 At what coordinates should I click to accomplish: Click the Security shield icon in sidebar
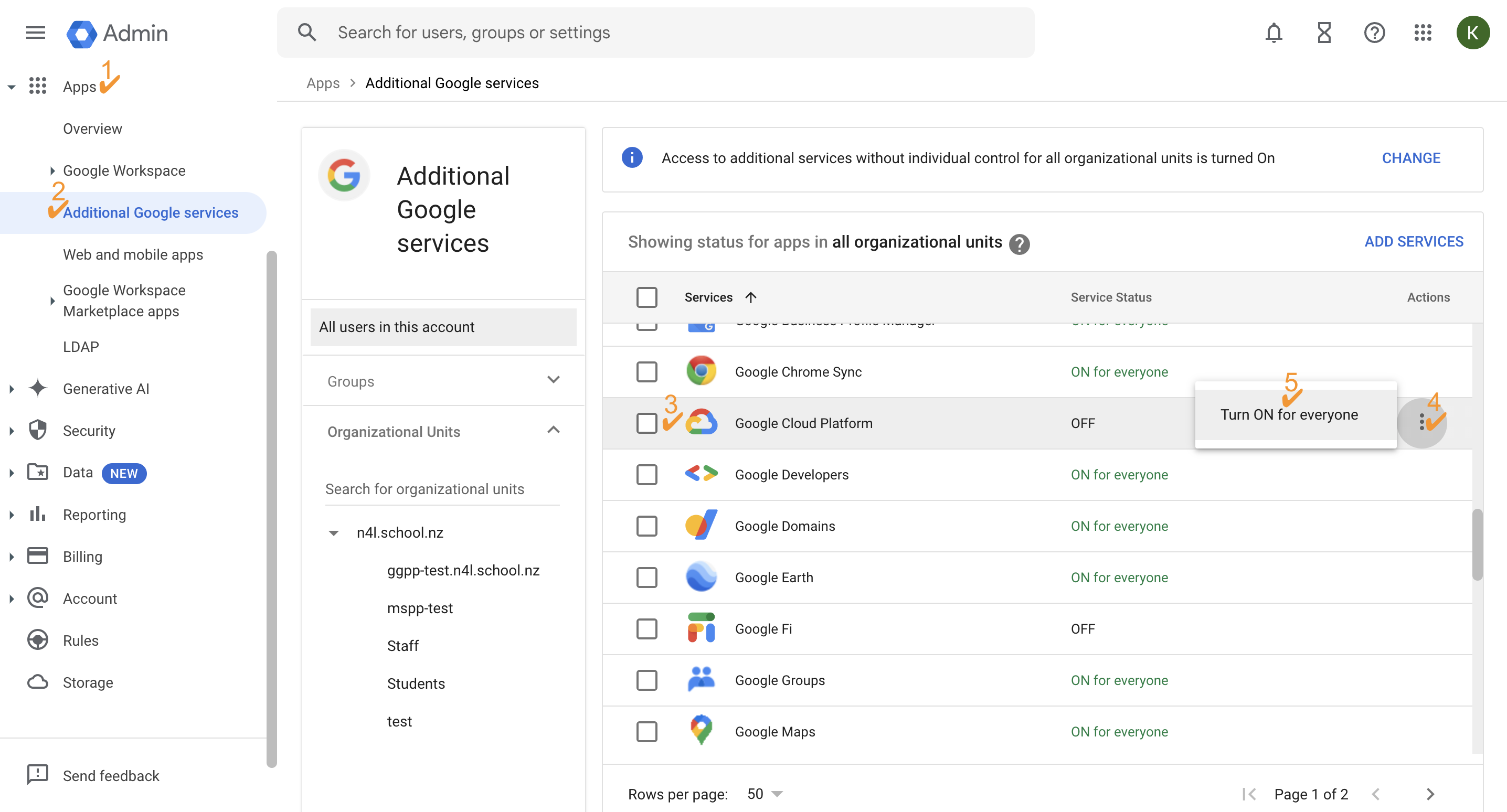coord(37,430)
